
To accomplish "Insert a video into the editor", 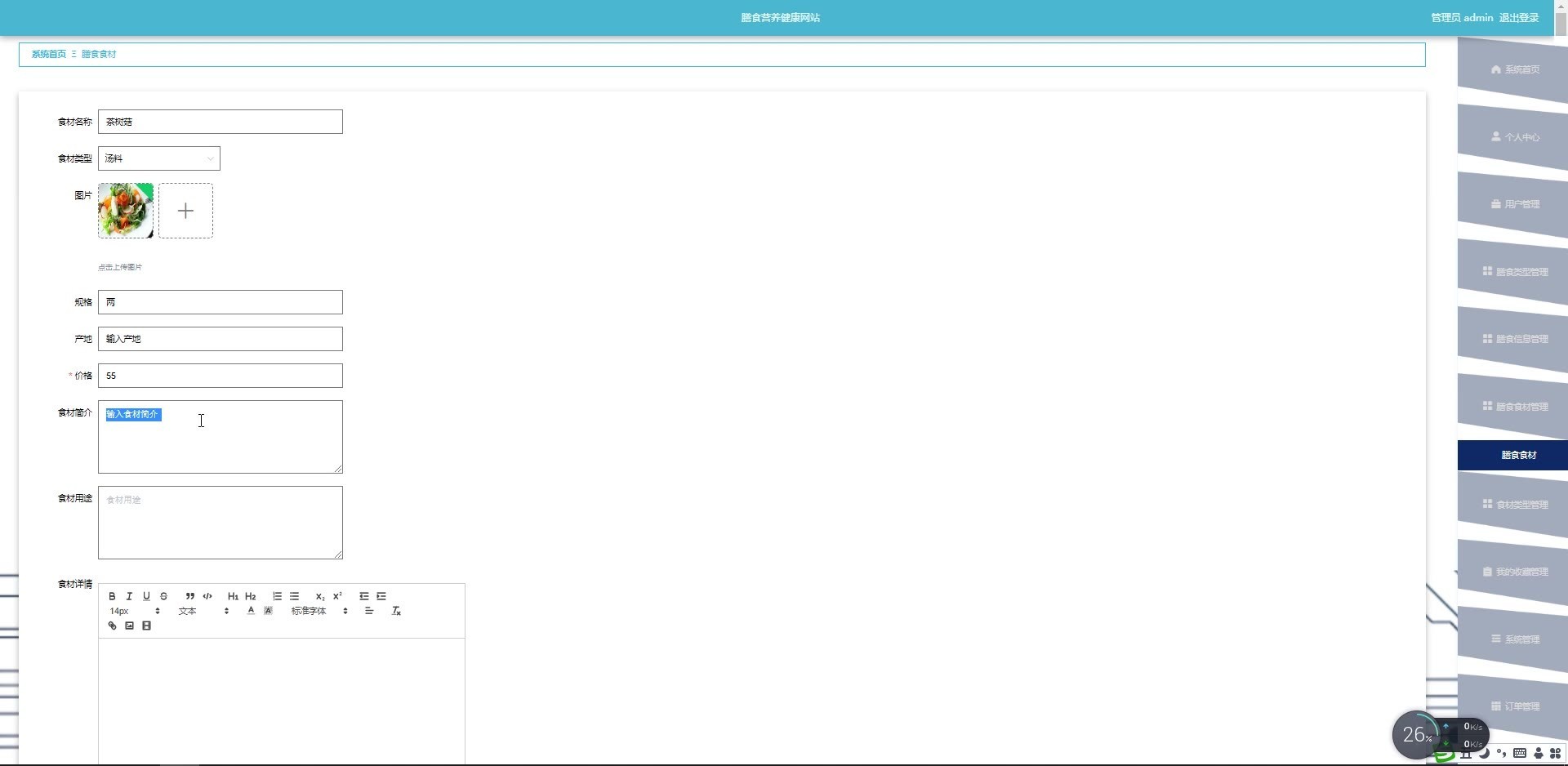I will [x=146, y=626].
